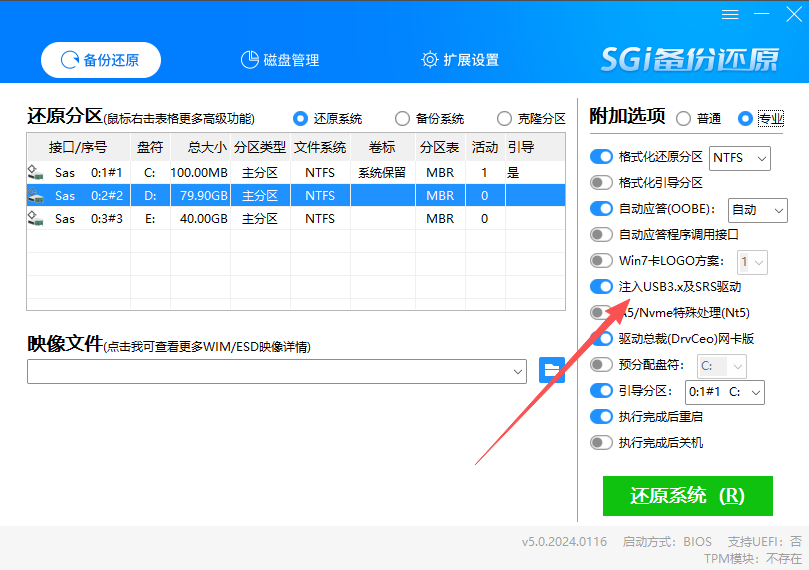Click the green 还原系统 (R) button

[x=688, y=496]
